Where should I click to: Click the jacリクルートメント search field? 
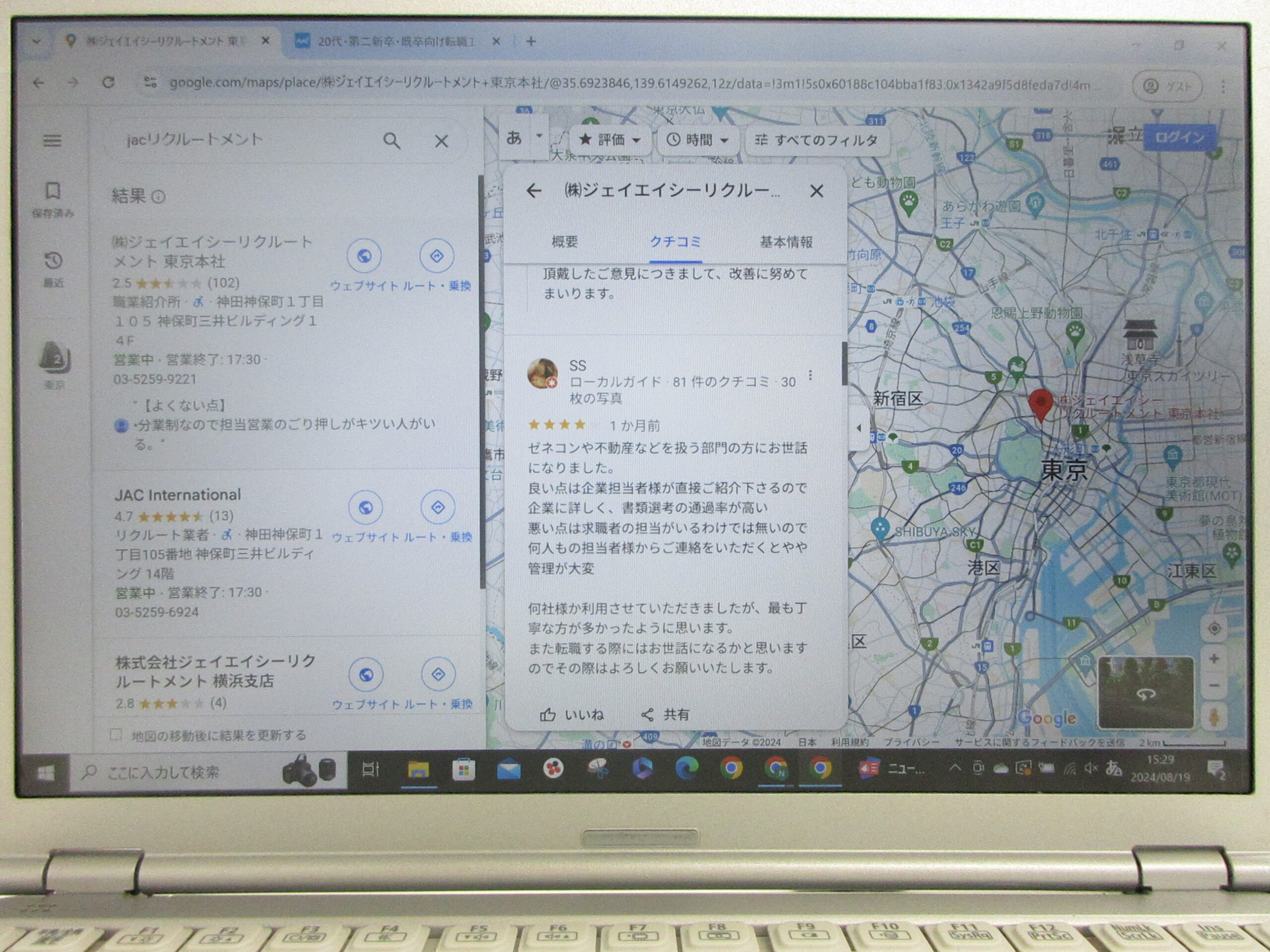click(247, 140)
